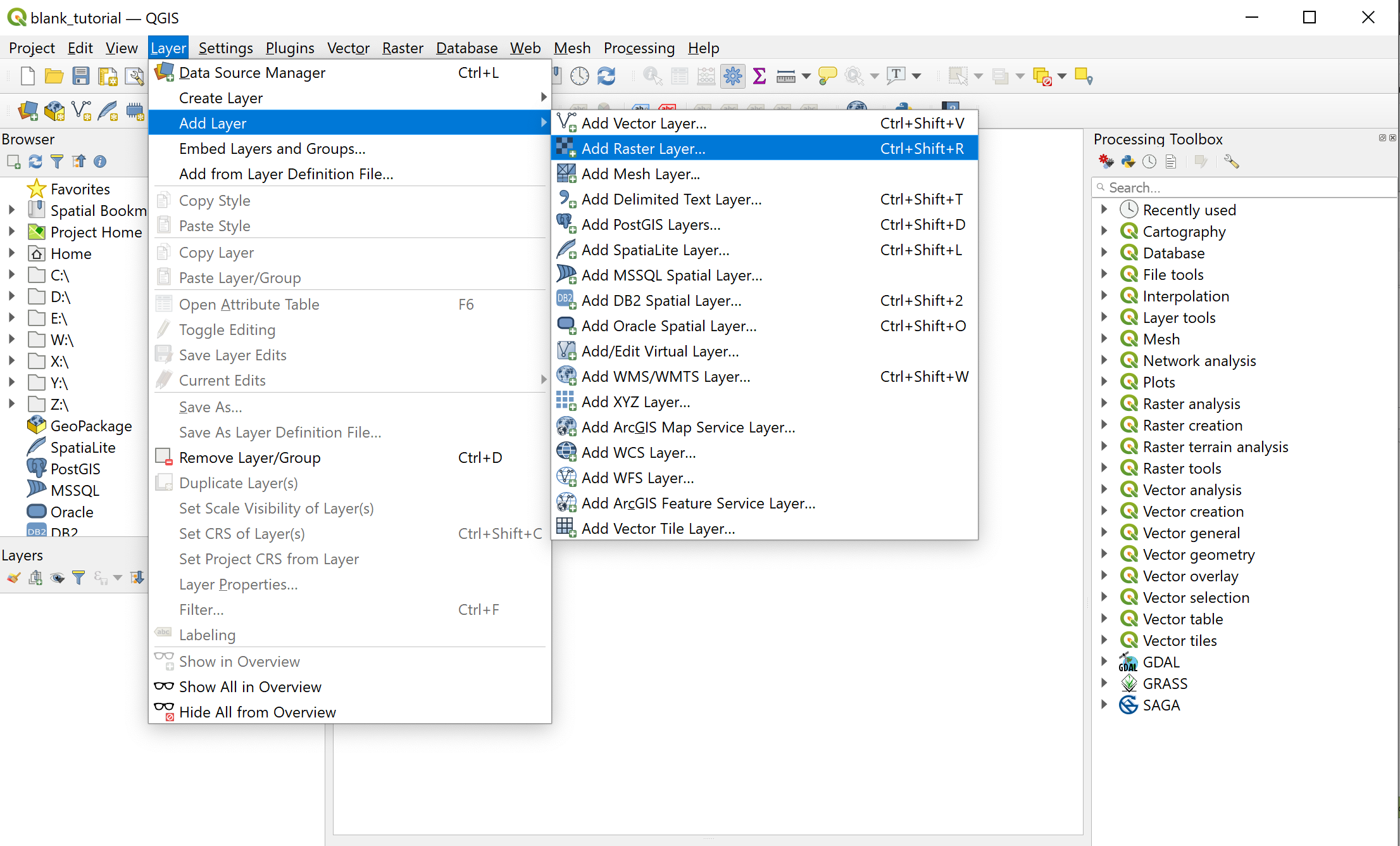The image size is (1400, 846).
Task: Expand the Spatial Bookmarks browser node
Action: [11, 210]
